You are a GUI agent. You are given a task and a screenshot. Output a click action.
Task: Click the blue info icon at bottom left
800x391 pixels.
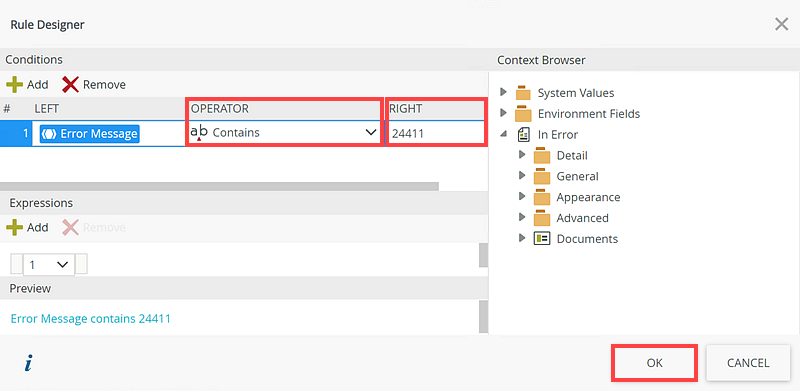coord(29,363)
